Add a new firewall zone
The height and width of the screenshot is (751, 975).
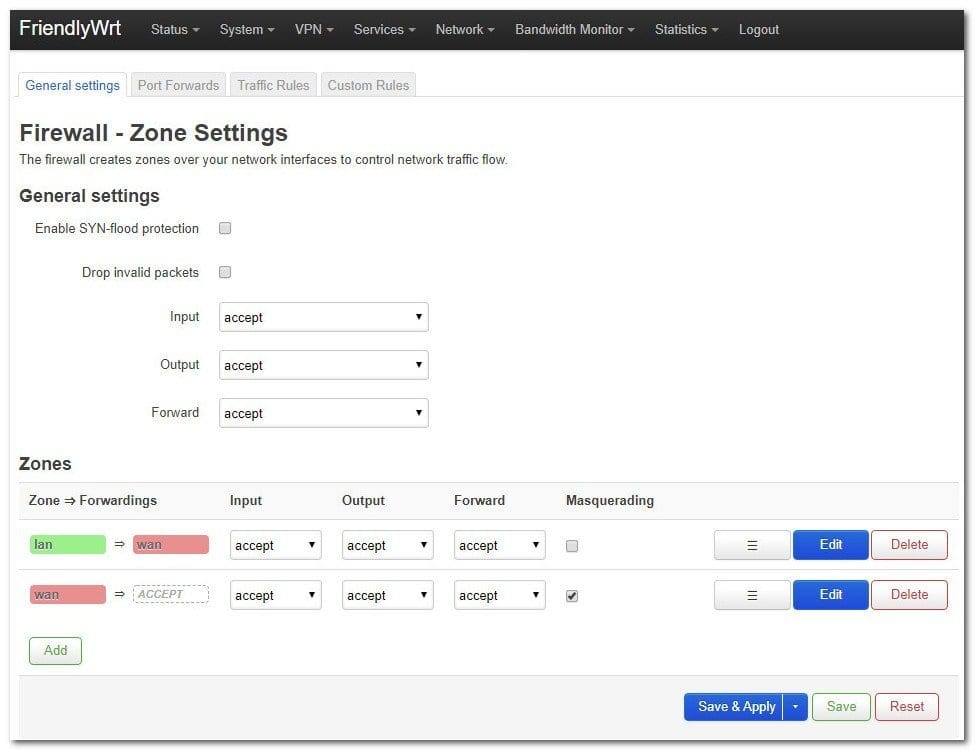56,651
